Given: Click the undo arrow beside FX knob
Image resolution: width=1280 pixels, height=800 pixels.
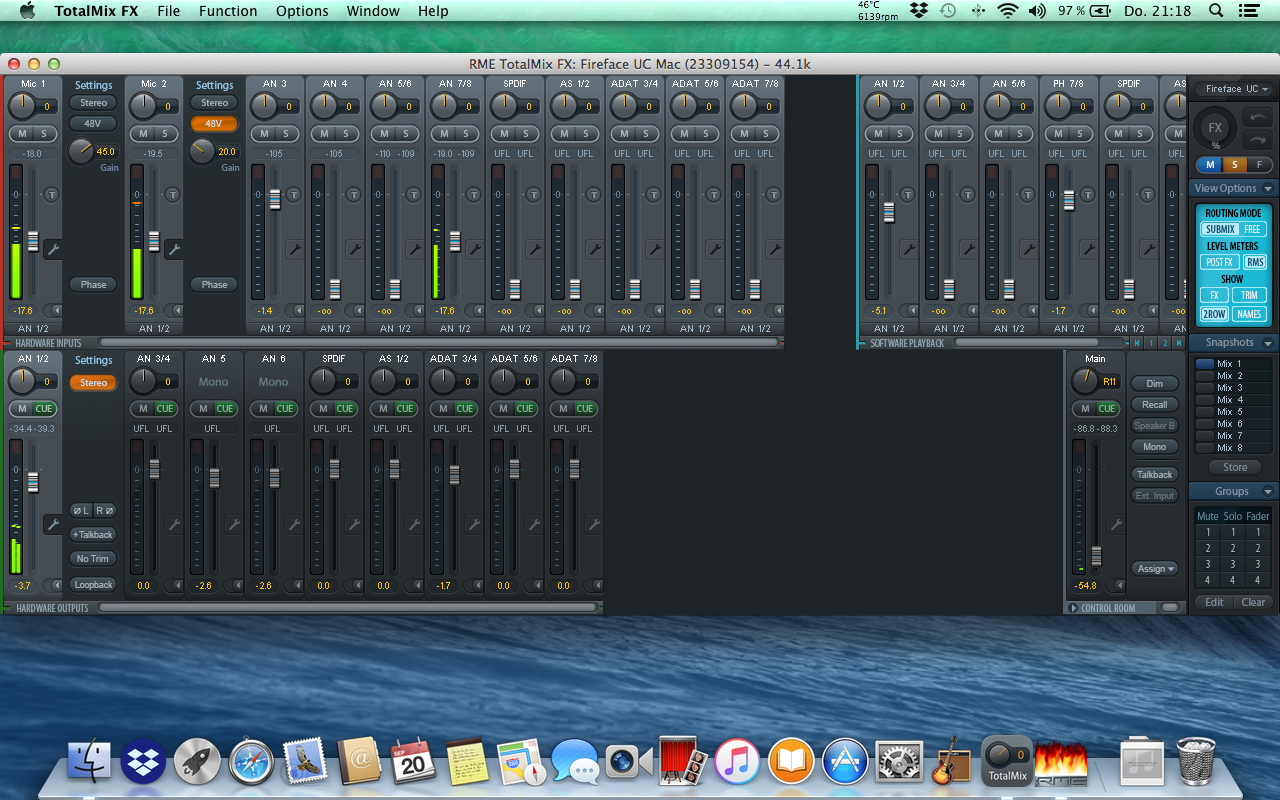Looking at the screenshot, I should pyautogui.click(x=1257, y=118).
